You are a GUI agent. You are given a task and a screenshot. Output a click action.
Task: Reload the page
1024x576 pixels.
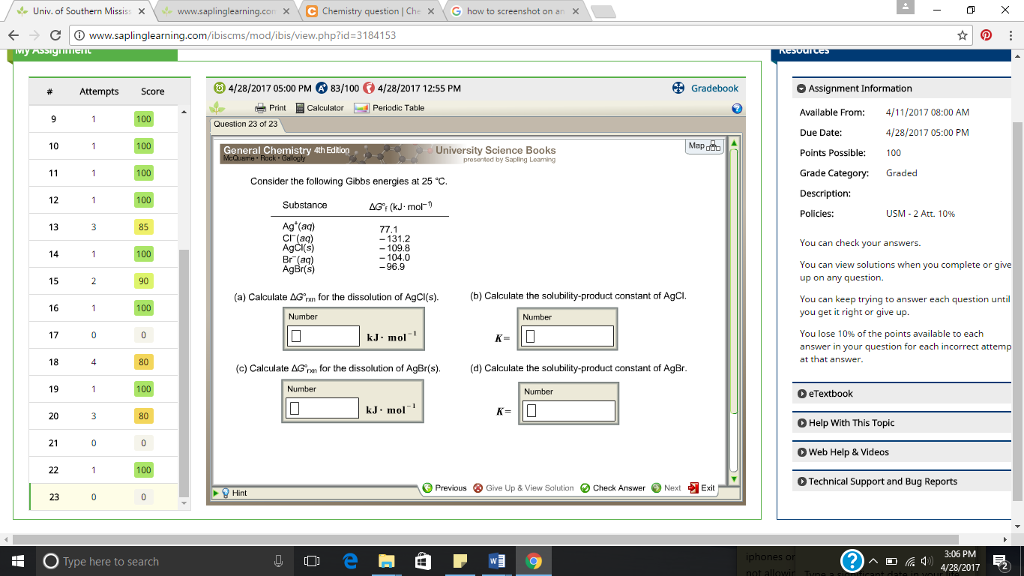point(56,35)
